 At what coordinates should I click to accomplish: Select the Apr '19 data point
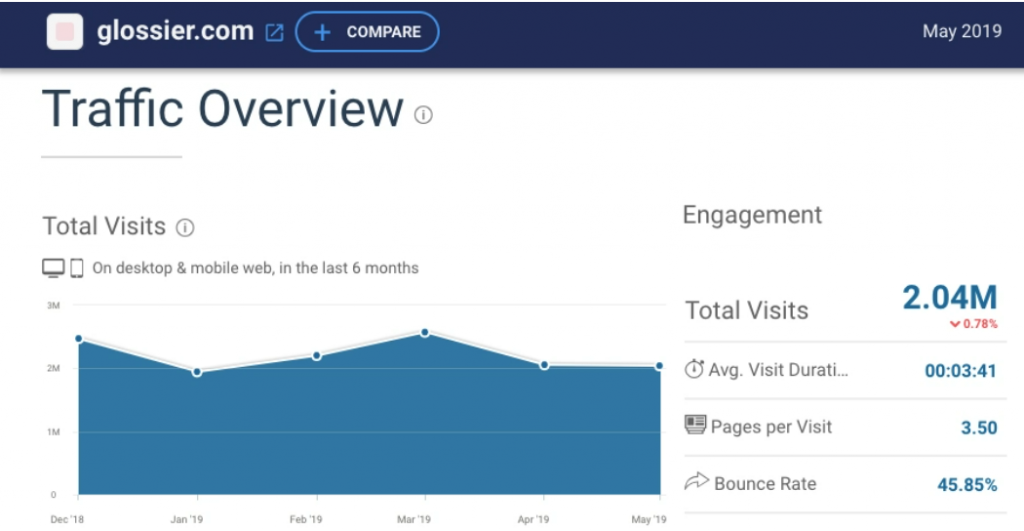click(x=544, y=365)
